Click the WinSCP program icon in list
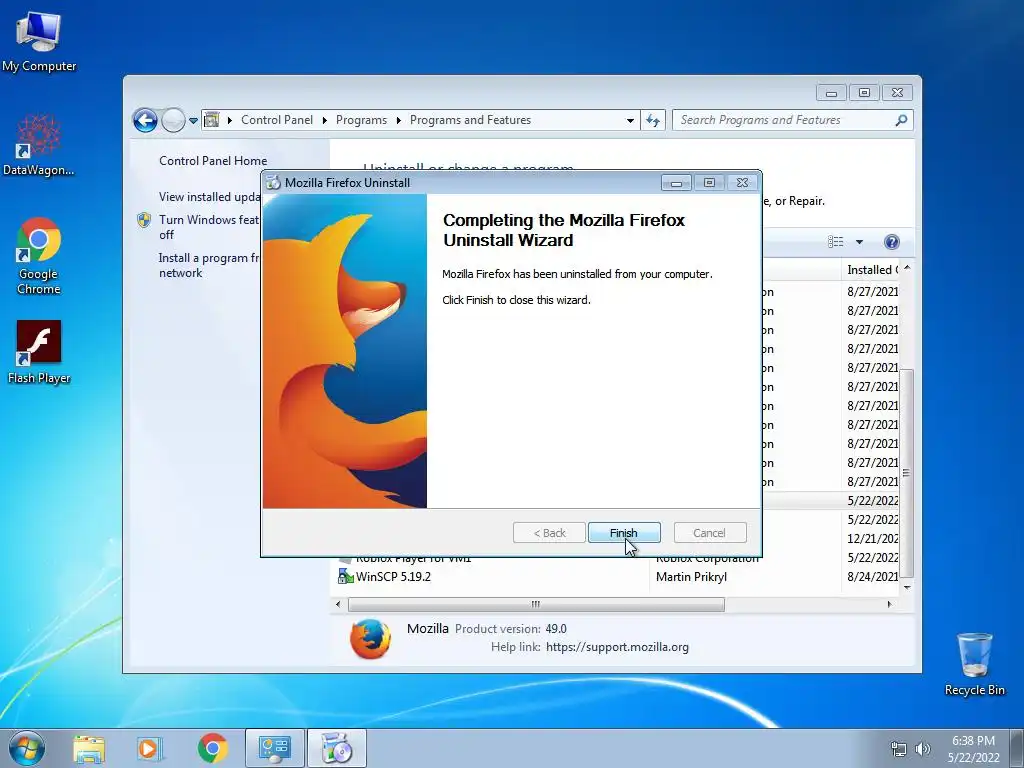The height and width of the screenshot is (768, 1024). coord(345,577)
